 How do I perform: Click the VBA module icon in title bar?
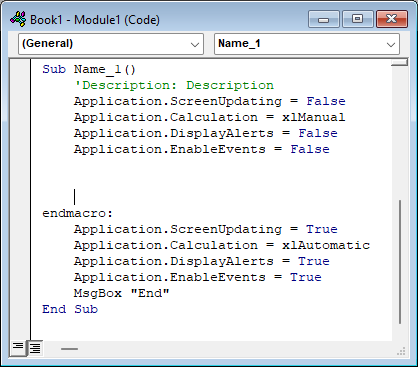18,19
